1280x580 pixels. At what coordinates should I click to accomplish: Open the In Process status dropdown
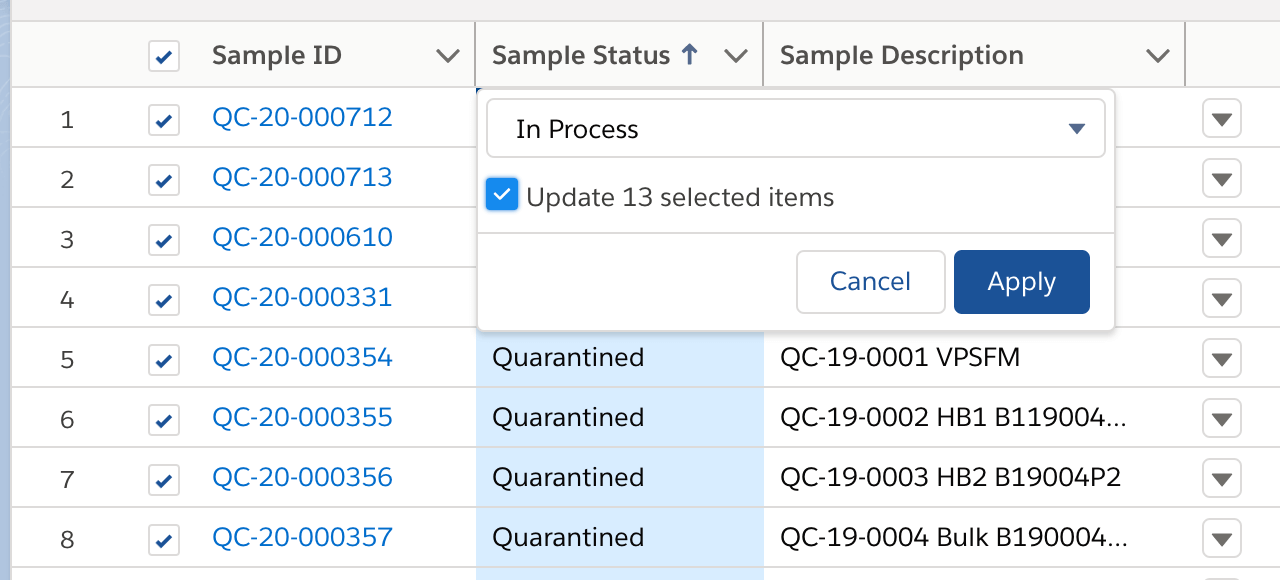click(796, 129)
